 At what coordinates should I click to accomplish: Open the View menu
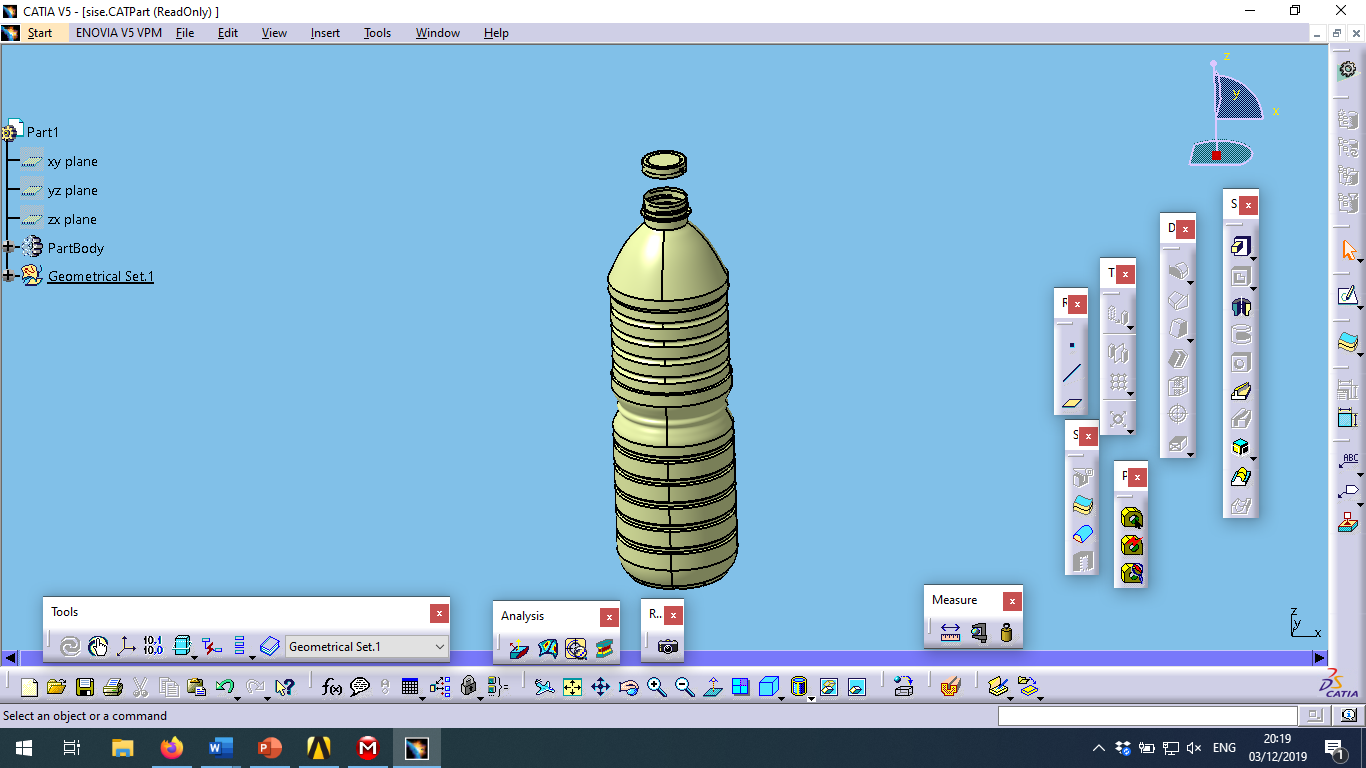(274, 33)
